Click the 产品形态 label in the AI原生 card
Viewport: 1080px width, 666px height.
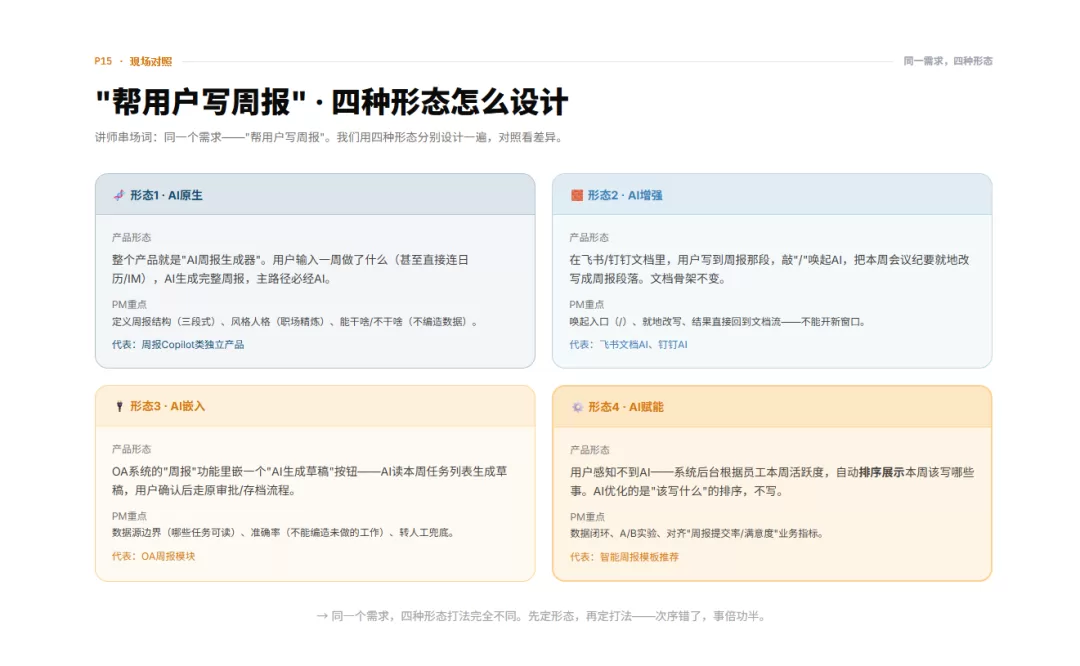click(x=131, y=238)
